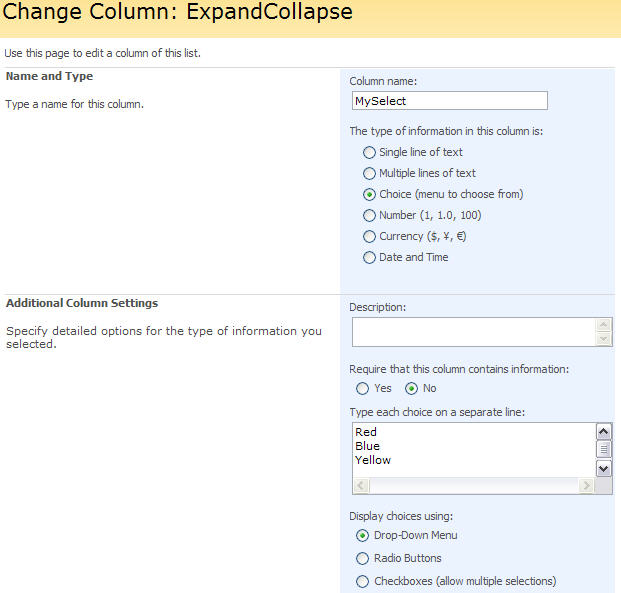Click the choices vertical scrollbar thumb

point(604,450)
